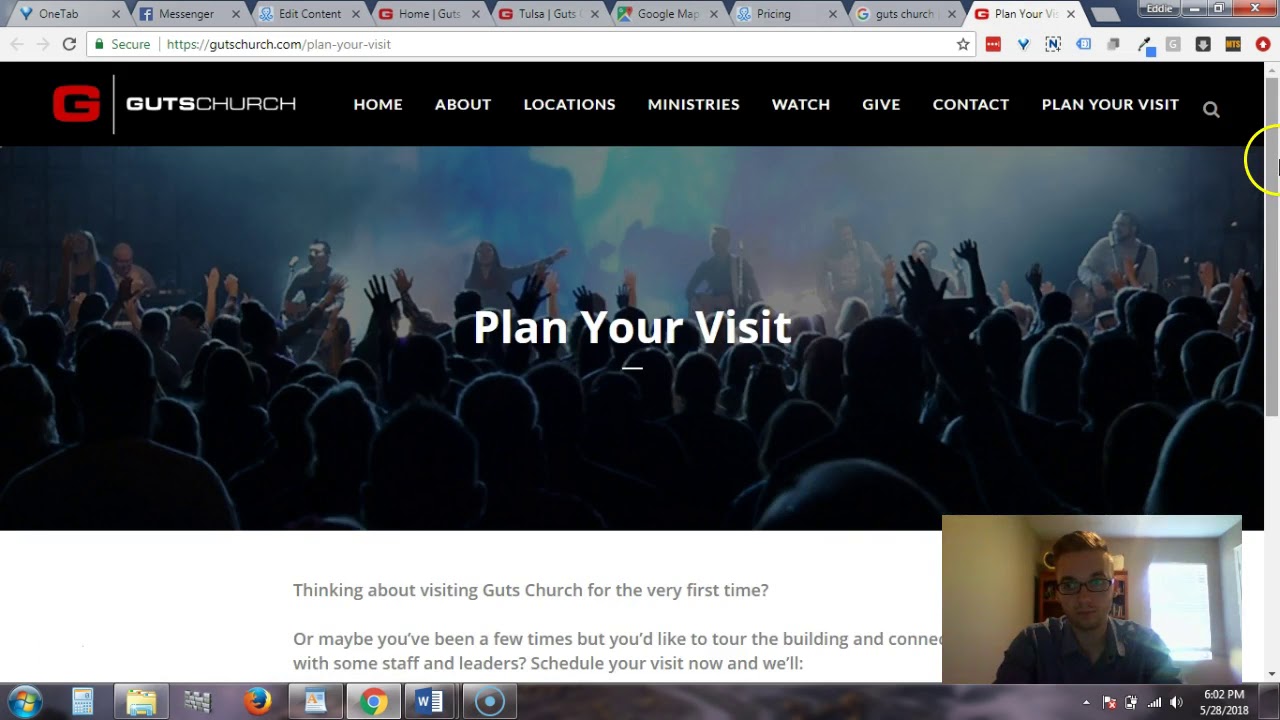
Task: Click the GIVE navigation link
Action: (x=881, y=104)
